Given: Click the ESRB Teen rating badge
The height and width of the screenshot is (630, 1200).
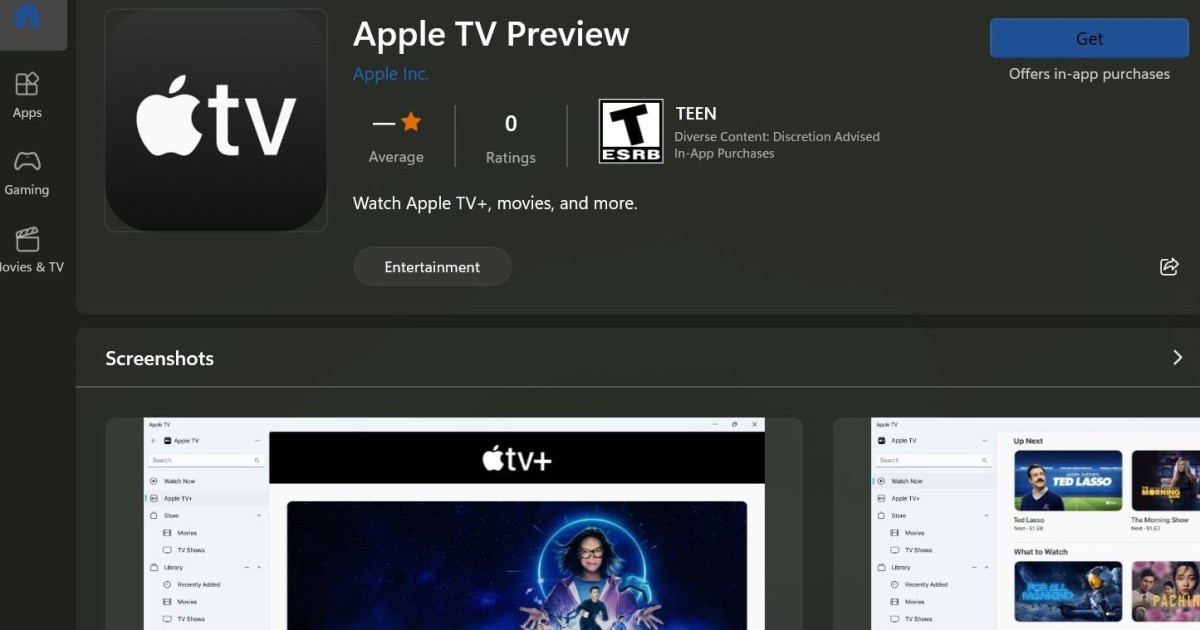Looking at the screenshot, I should pyautogui.click(x=630, y=131).
